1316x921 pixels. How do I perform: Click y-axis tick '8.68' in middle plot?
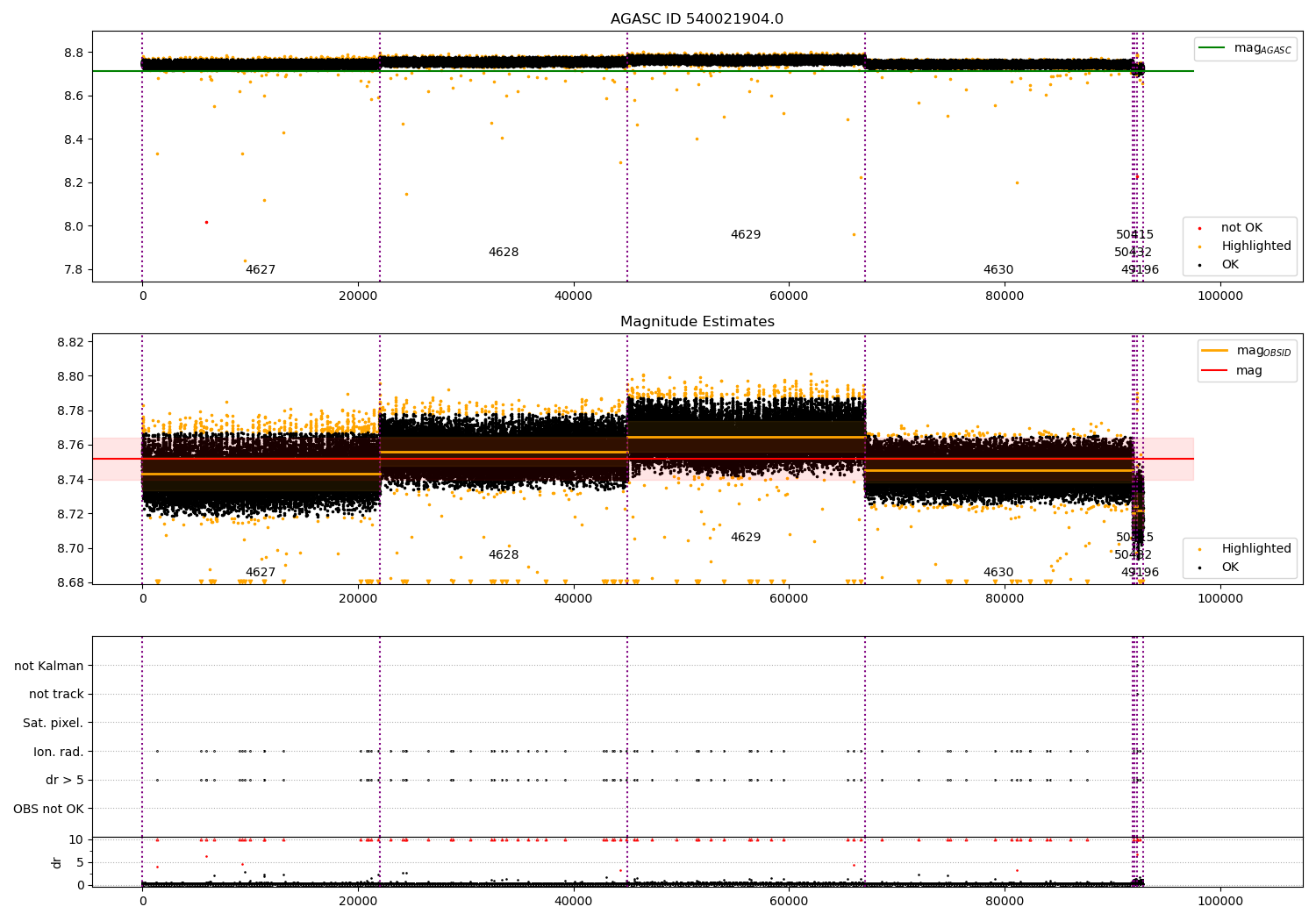(x=71, y=582)
